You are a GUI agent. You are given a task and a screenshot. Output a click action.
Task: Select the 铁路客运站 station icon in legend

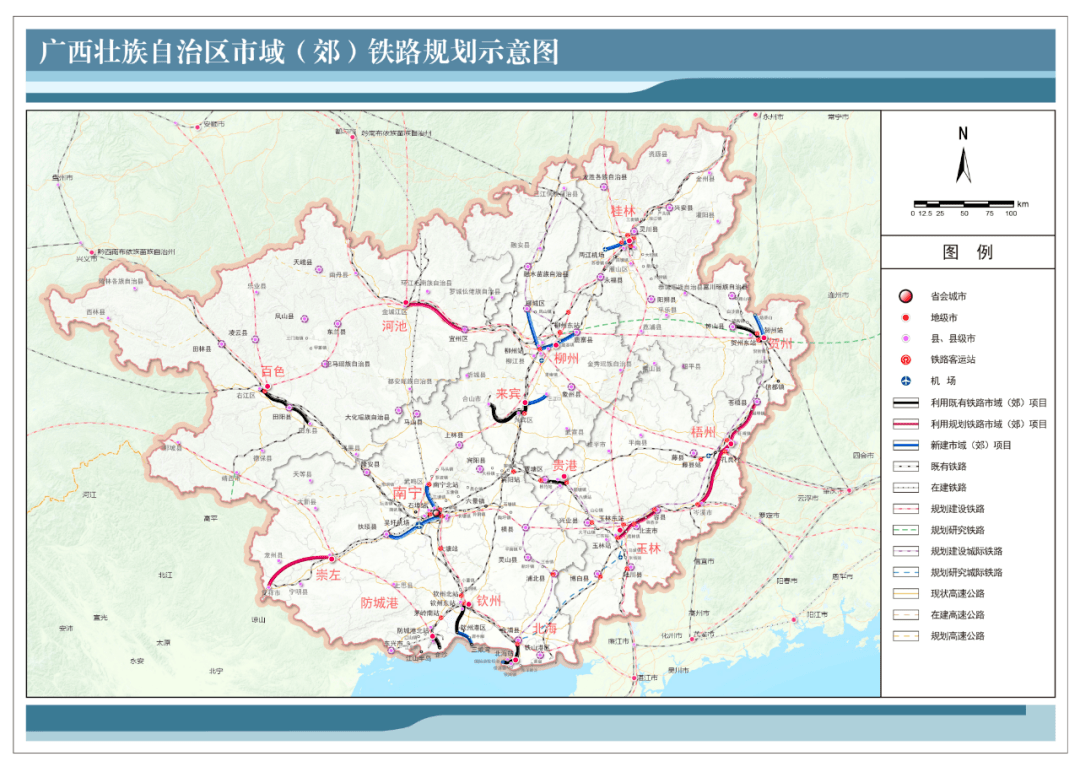click(x=904, y=357)
